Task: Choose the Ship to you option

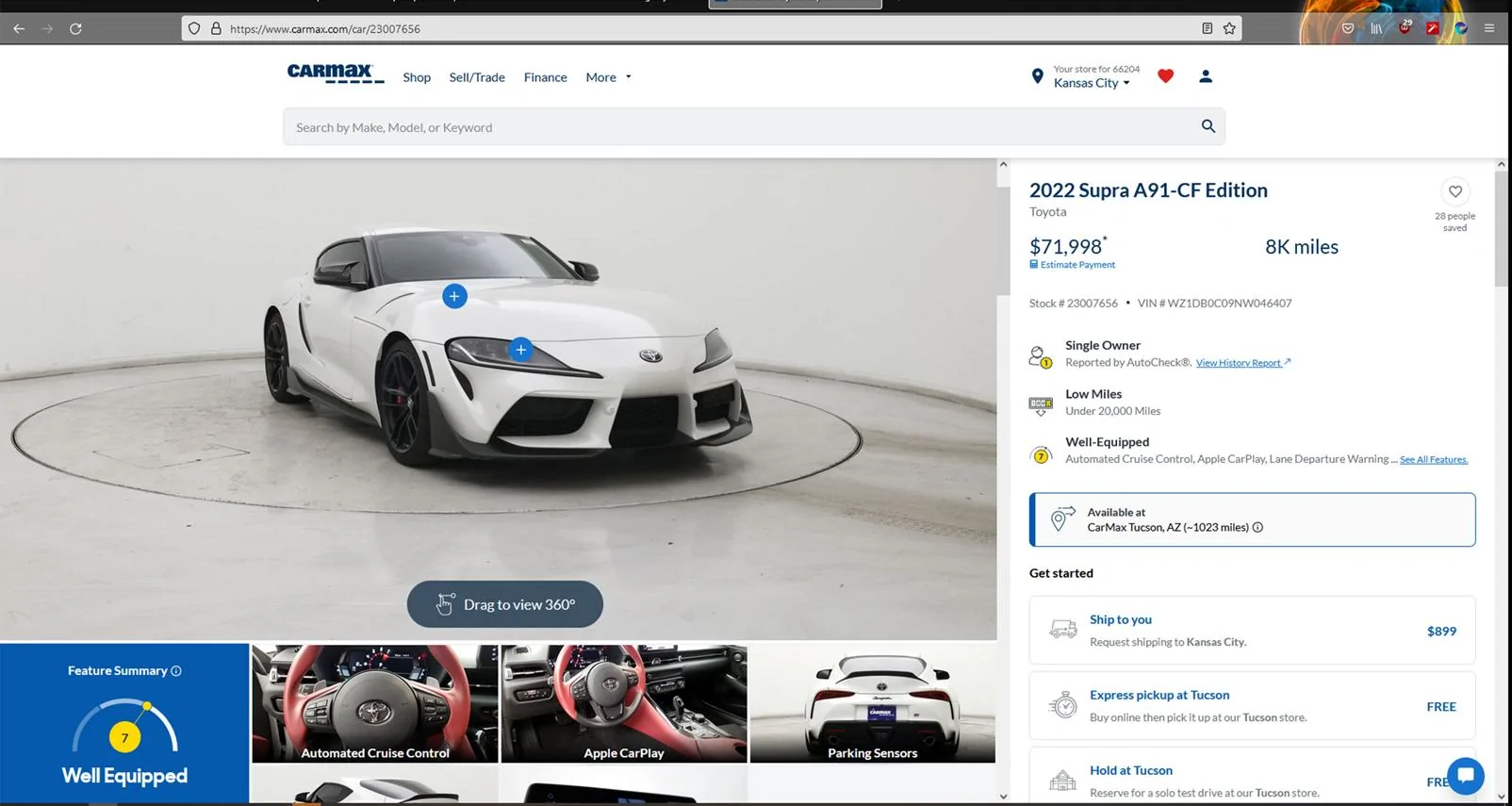Action: (1252, 630)
